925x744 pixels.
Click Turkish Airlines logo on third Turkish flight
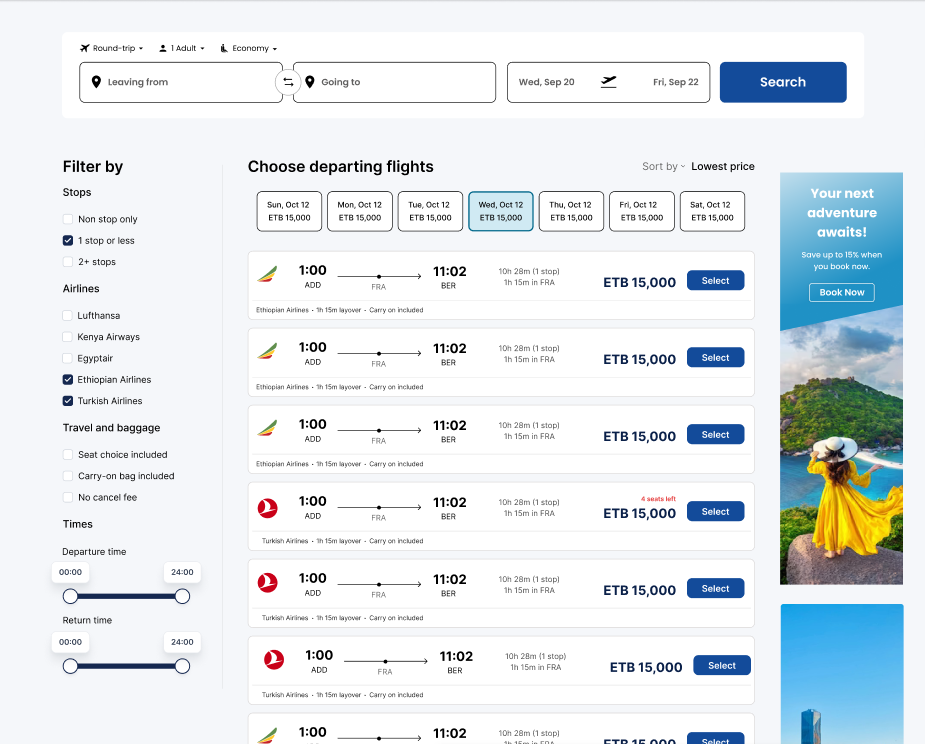tap(274, 659)
